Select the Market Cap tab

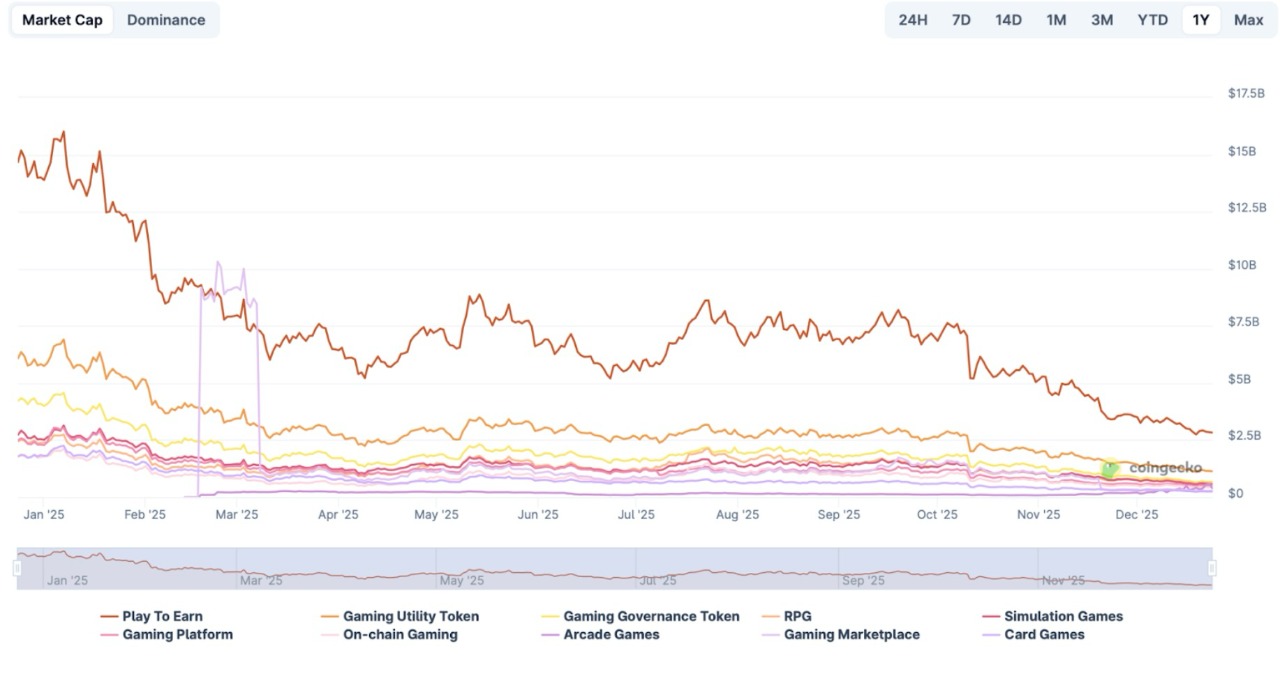click(x=62, y=20)
